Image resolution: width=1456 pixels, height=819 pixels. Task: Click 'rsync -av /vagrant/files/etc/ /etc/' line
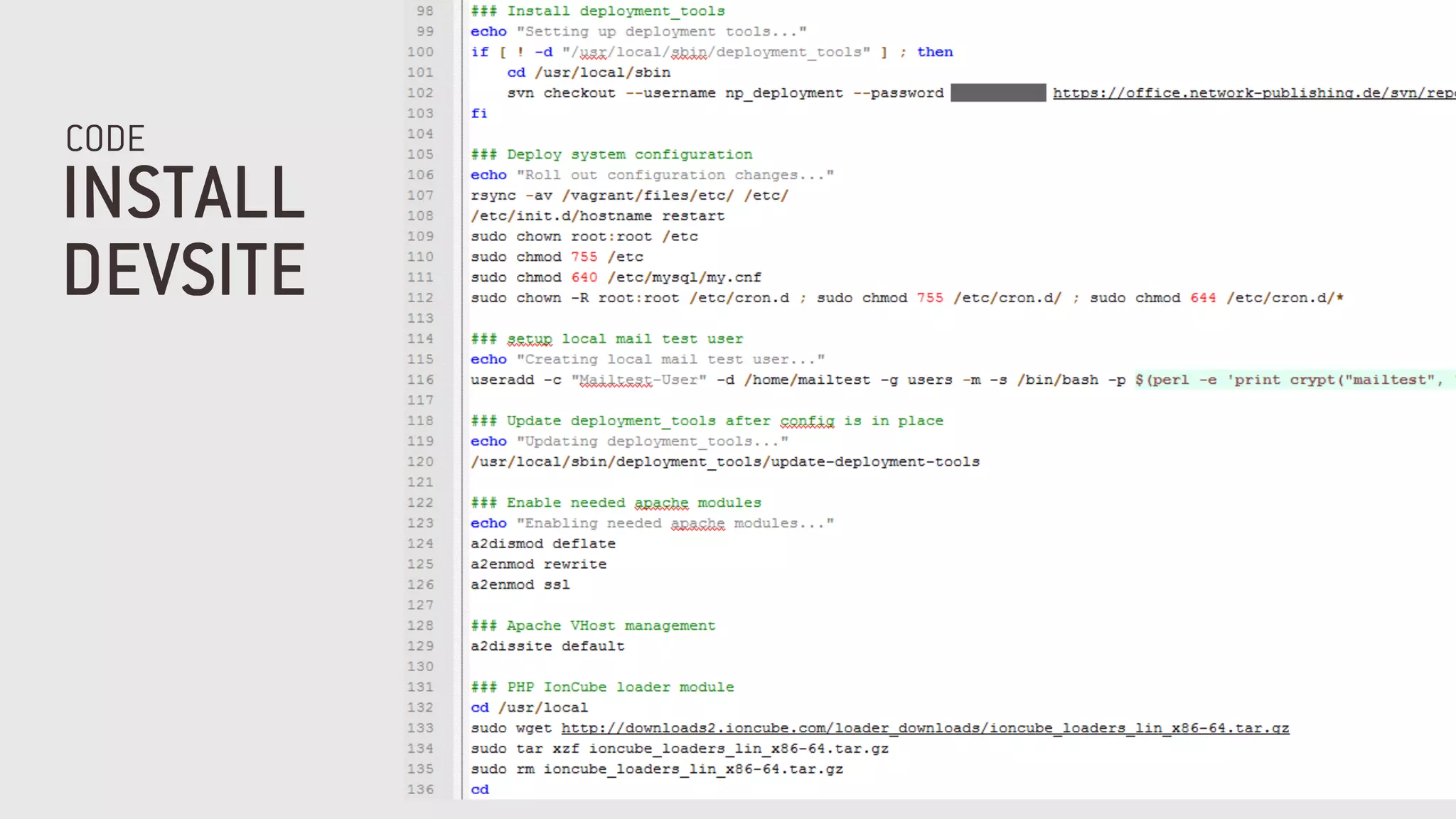(629, 196)
